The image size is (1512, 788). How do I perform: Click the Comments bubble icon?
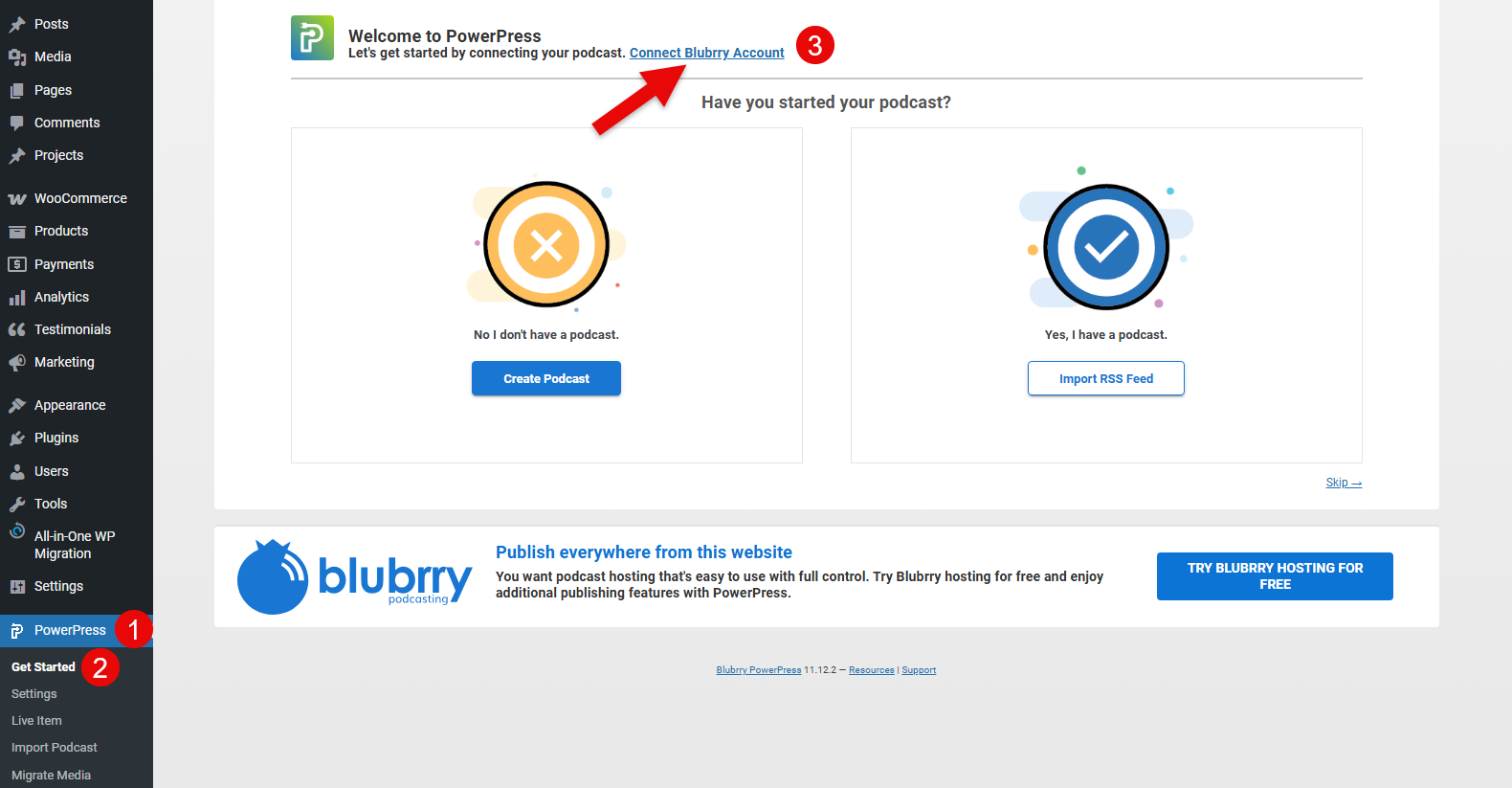(17, 123)
